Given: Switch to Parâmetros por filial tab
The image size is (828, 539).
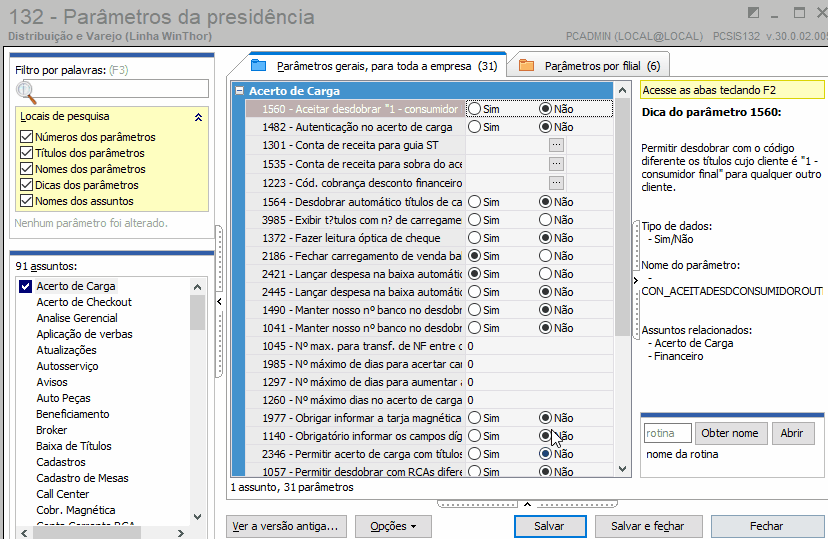Looking at the screenshot, I should pyautogui.click(x=590, y=66).
